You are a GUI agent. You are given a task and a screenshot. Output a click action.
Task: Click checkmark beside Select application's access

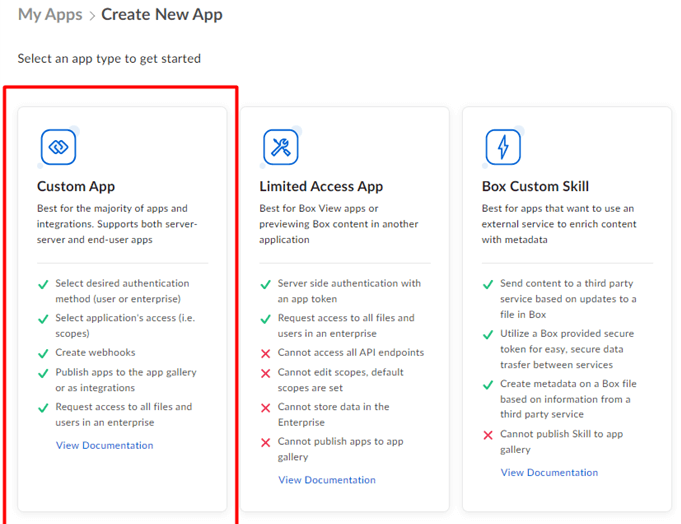coord(43,320)
